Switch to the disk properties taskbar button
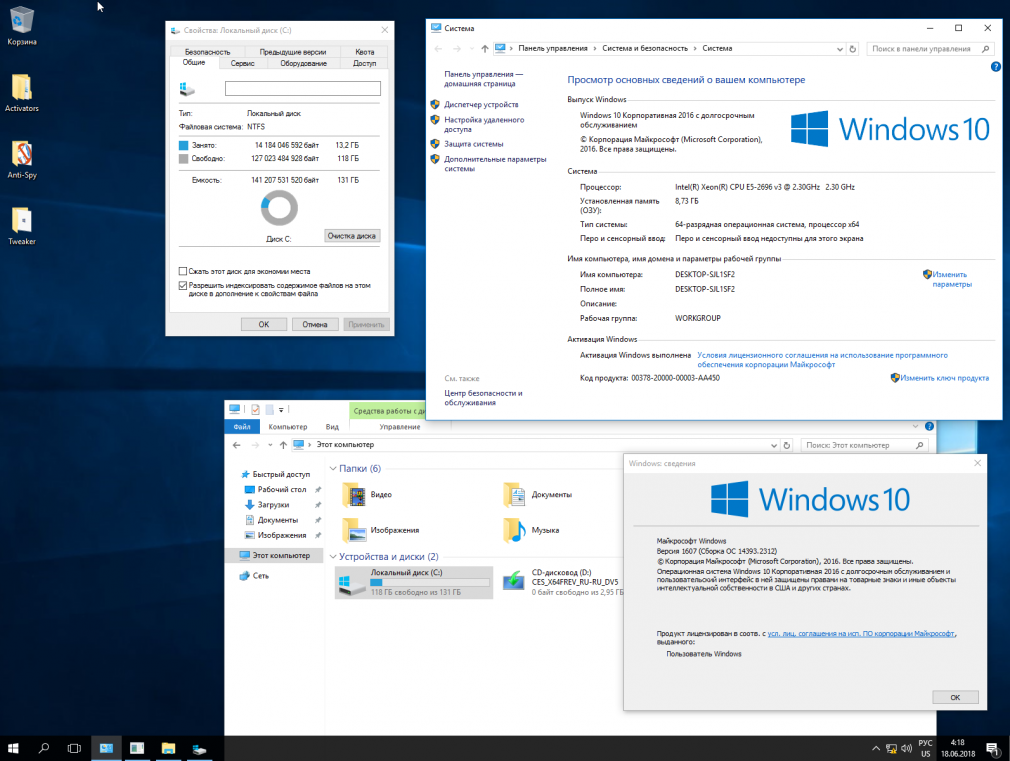 tap(199, 748)
